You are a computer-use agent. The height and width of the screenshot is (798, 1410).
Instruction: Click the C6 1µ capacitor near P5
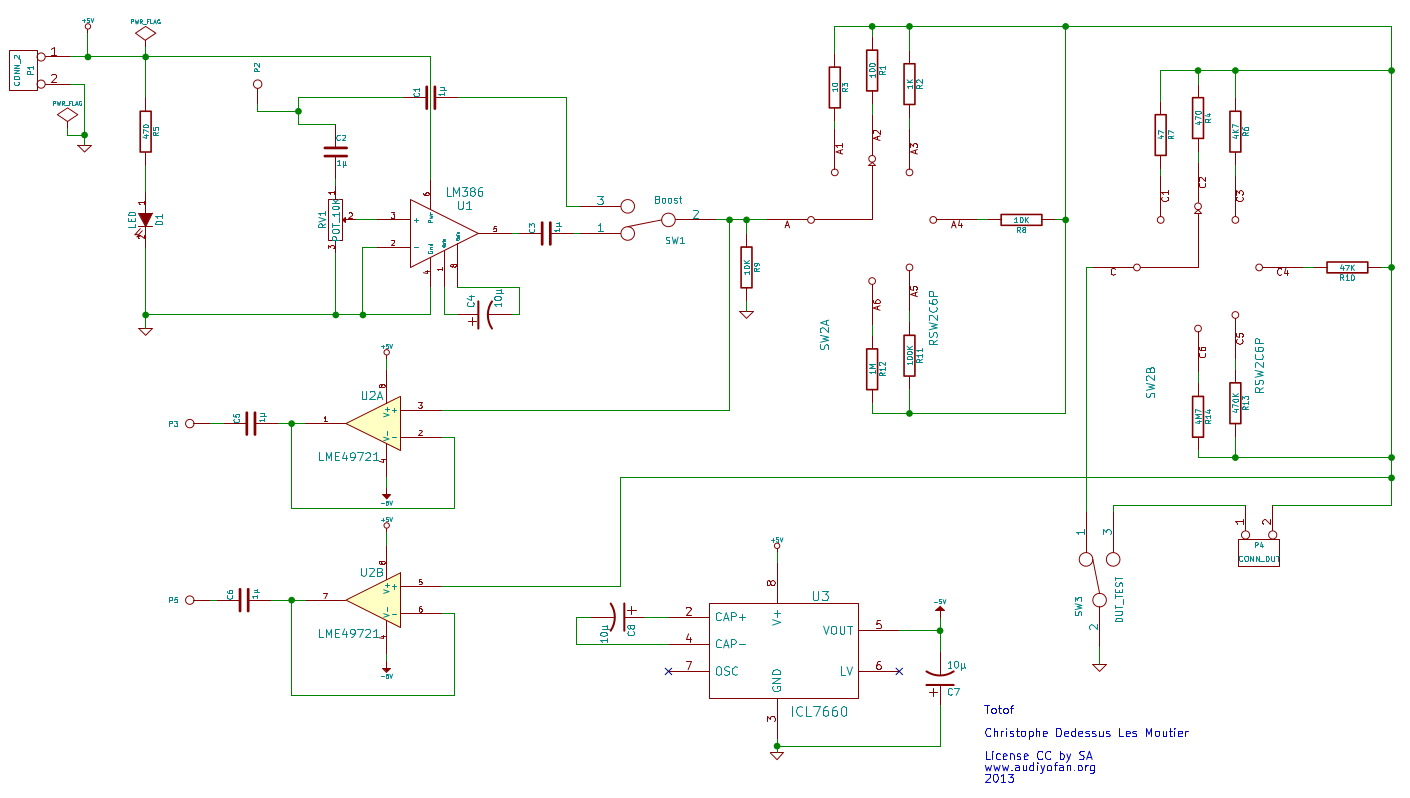[x=245, y=600]
